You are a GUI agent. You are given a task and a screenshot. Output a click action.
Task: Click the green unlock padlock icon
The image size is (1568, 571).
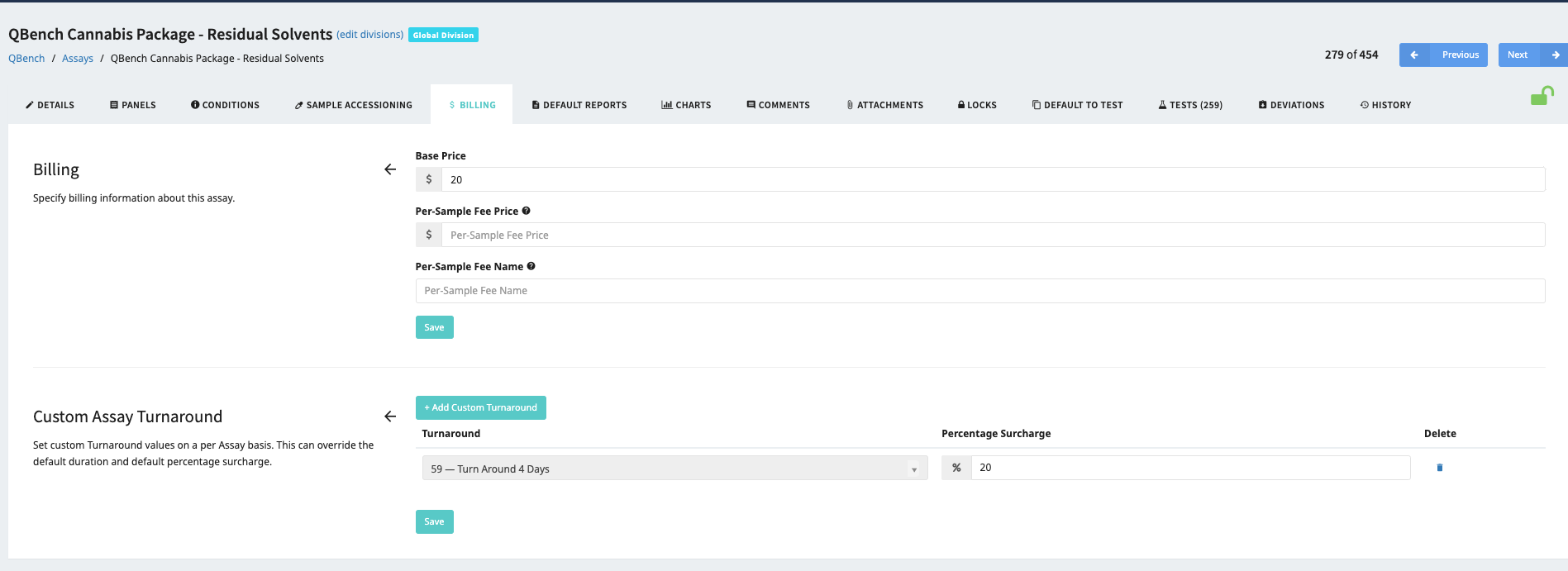point(1542,97)
